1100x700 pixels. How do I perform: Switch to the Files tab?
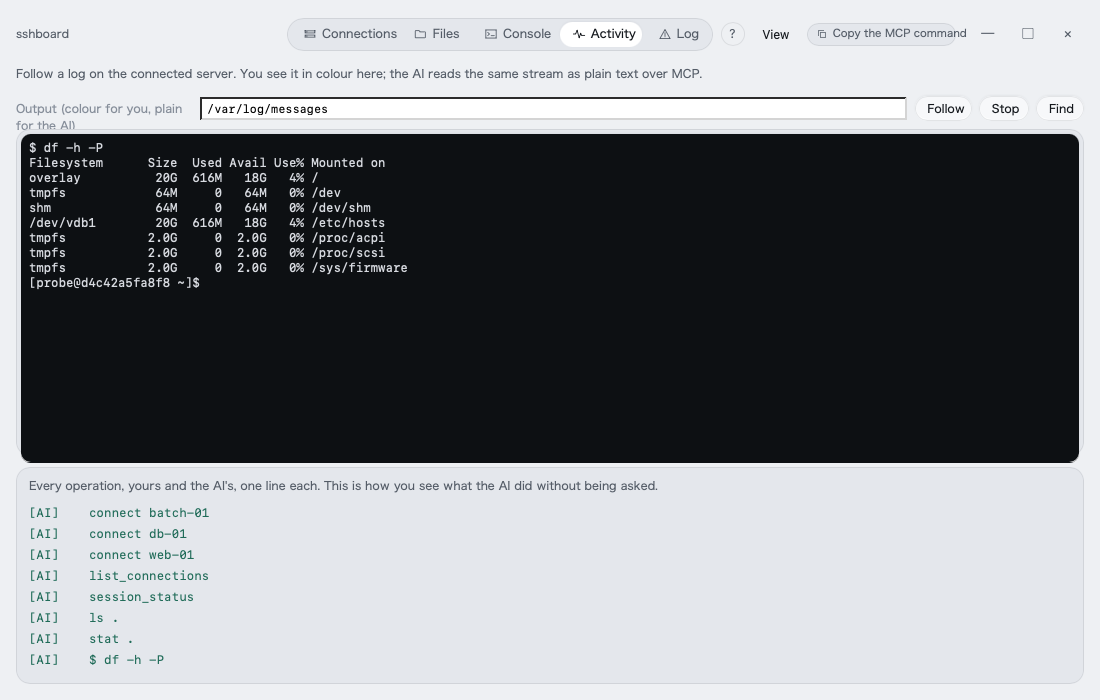pos(436,34)
